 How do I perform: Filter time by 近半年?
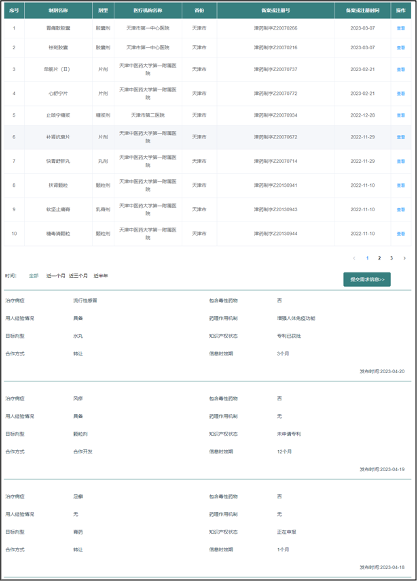tap(100, 276)
